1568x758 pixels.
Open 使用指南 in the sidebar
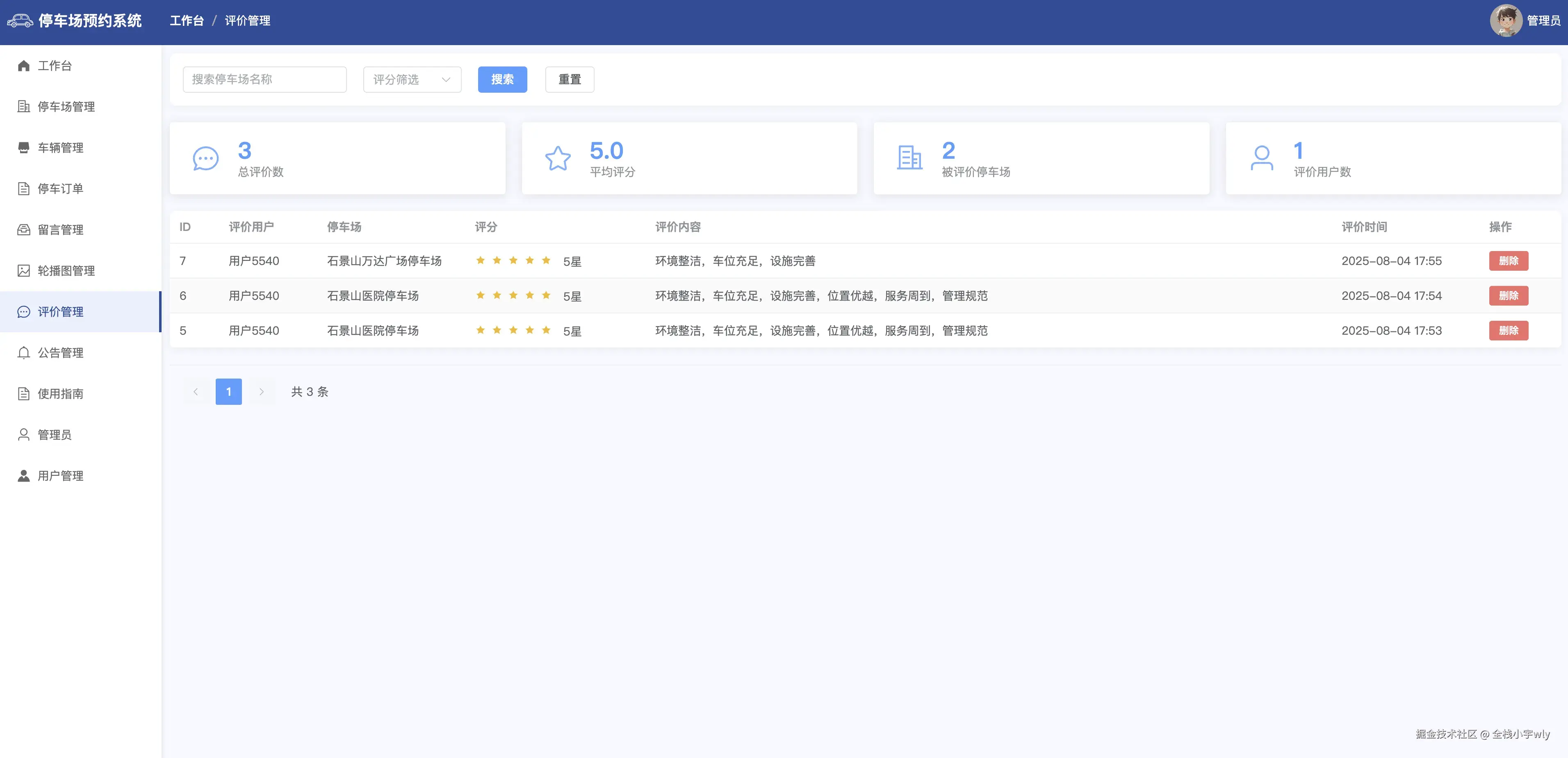60,394
